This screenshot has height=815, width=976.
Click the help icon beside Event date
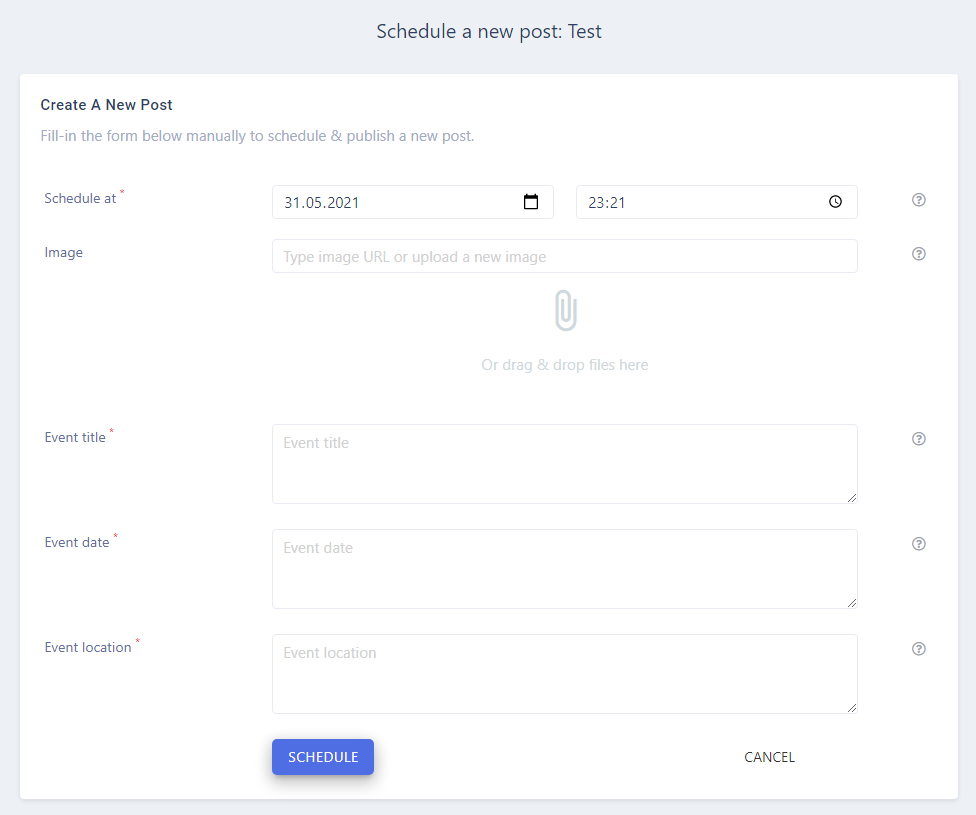919,544
